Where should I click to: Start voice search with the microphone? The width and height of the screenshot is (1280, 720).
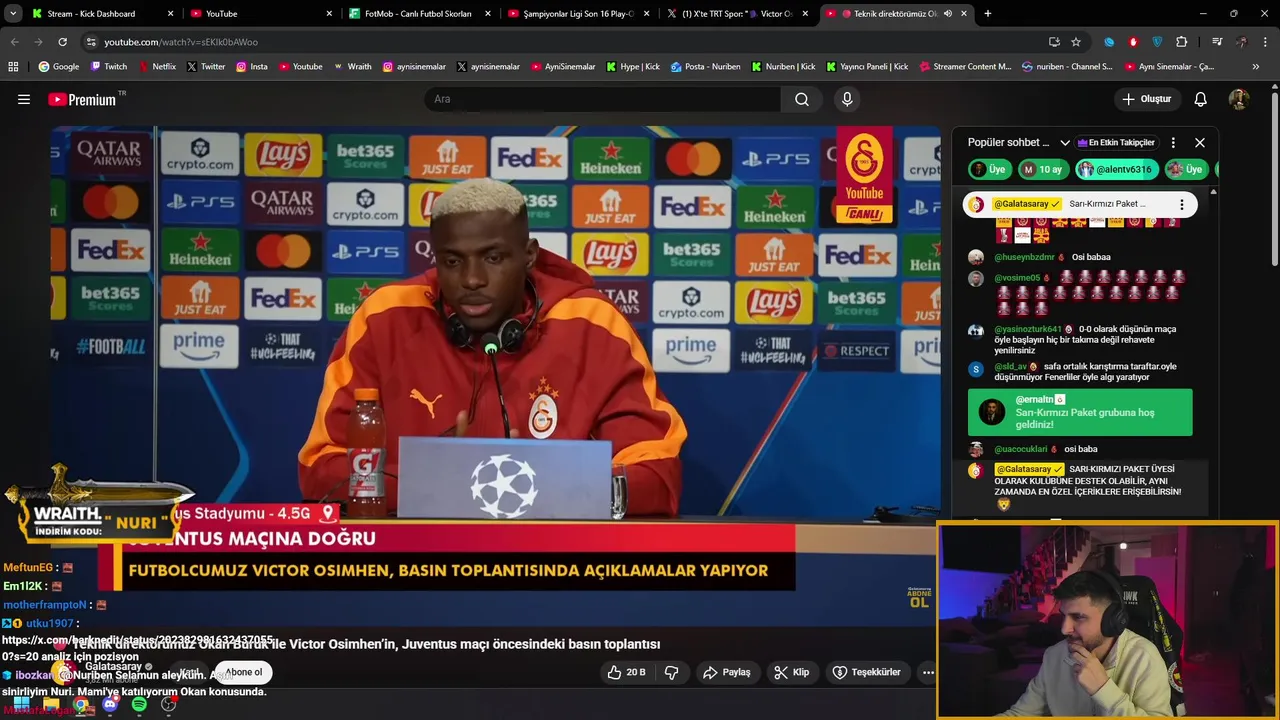coord(847,99)
